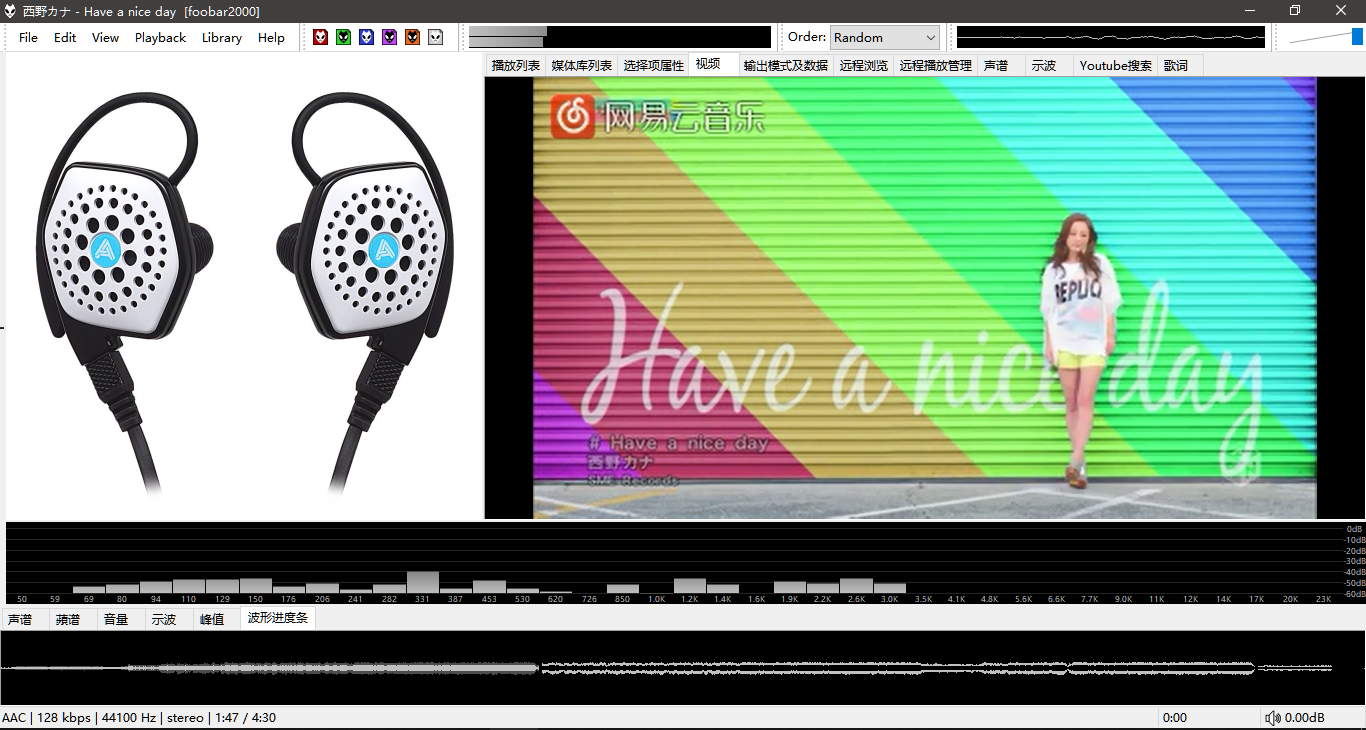Click the volume slider handle
Viewport: 1366px width, 730px height.
coord(1357,37)
